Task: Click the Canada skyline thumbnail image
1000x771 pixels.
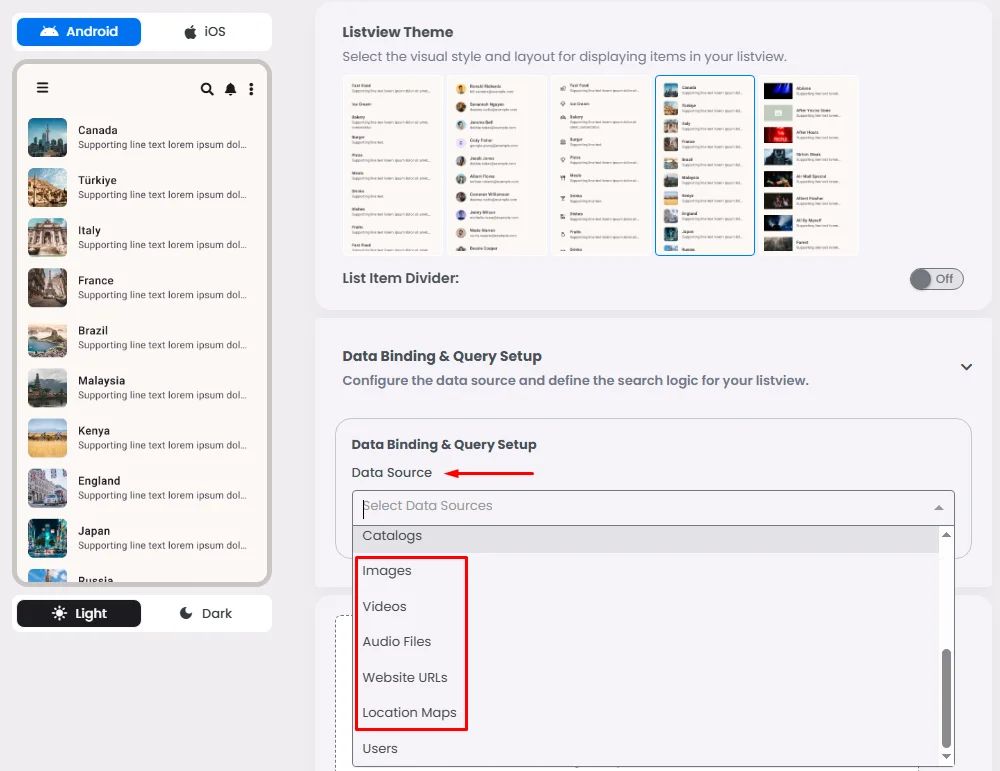Action: [x=47, y=137]
